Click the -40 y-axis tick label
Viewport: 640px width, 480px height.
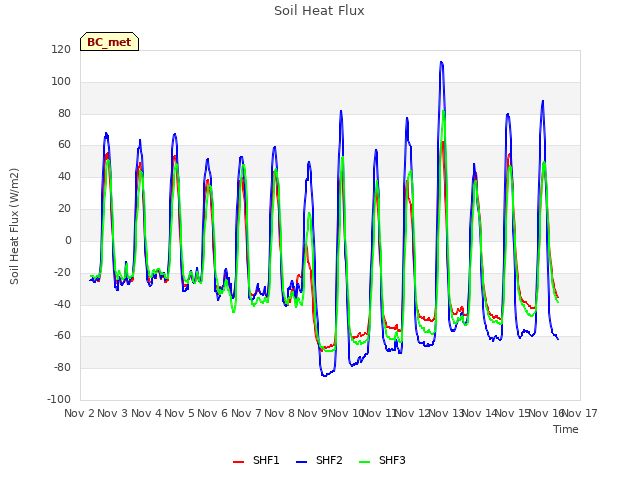pos(62,304)
